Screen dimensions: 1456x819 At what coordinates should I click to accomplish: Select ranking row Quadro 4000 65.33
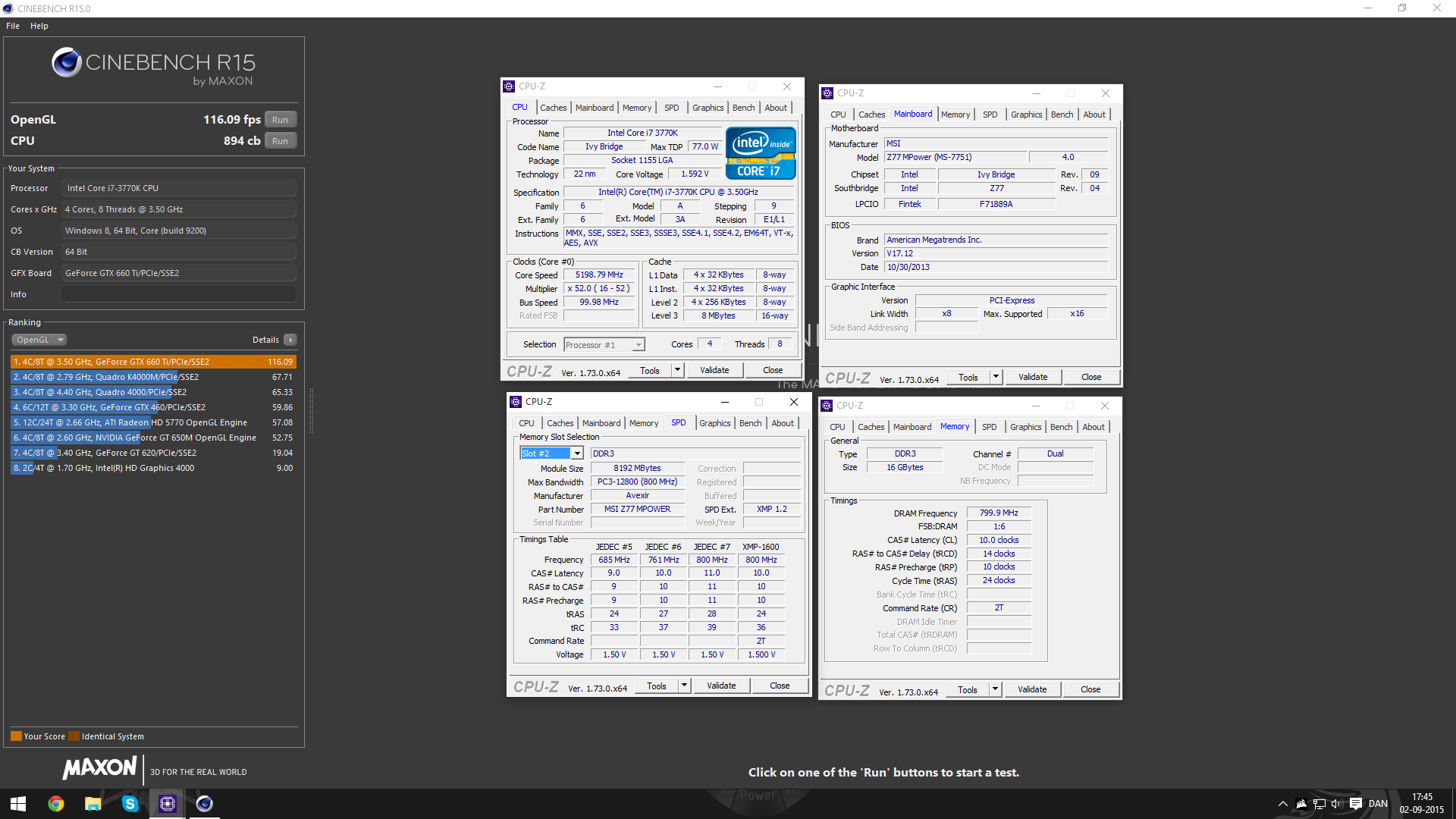coord(153,392)
